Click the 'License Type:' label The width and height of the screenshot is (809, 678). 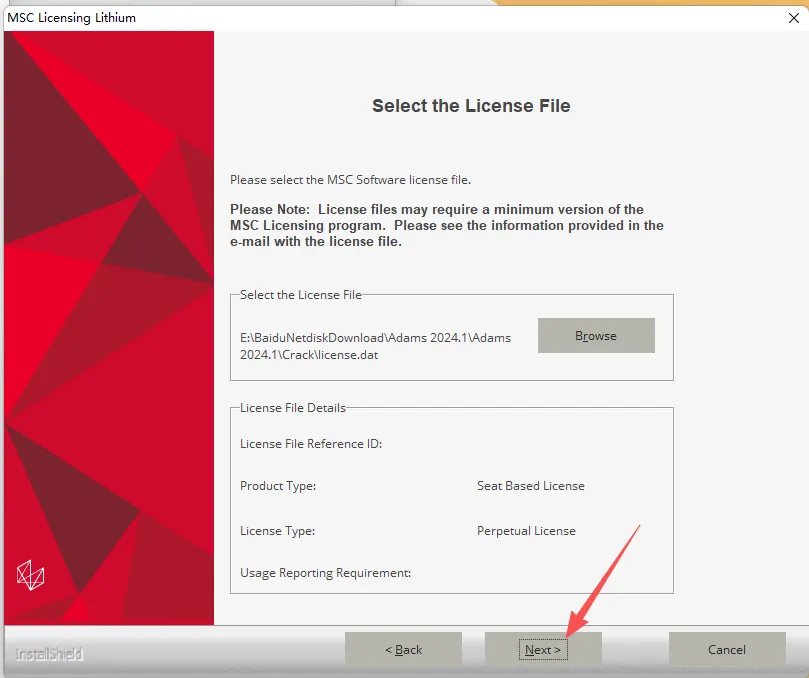(x=277, y=531)
